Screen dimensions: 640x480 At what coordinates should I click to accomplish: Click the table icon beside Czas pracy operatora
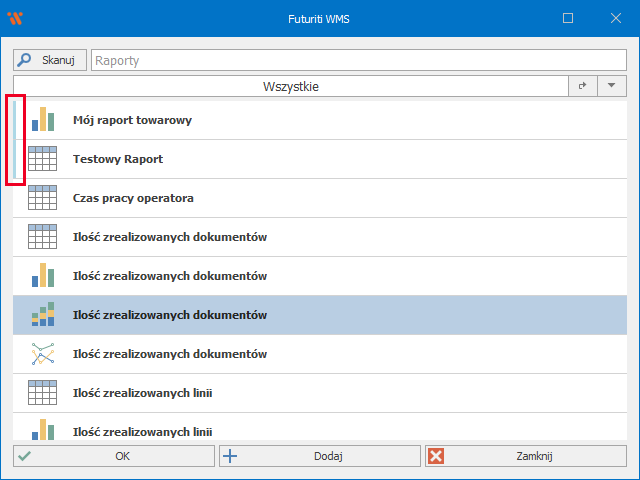point(42,198)
